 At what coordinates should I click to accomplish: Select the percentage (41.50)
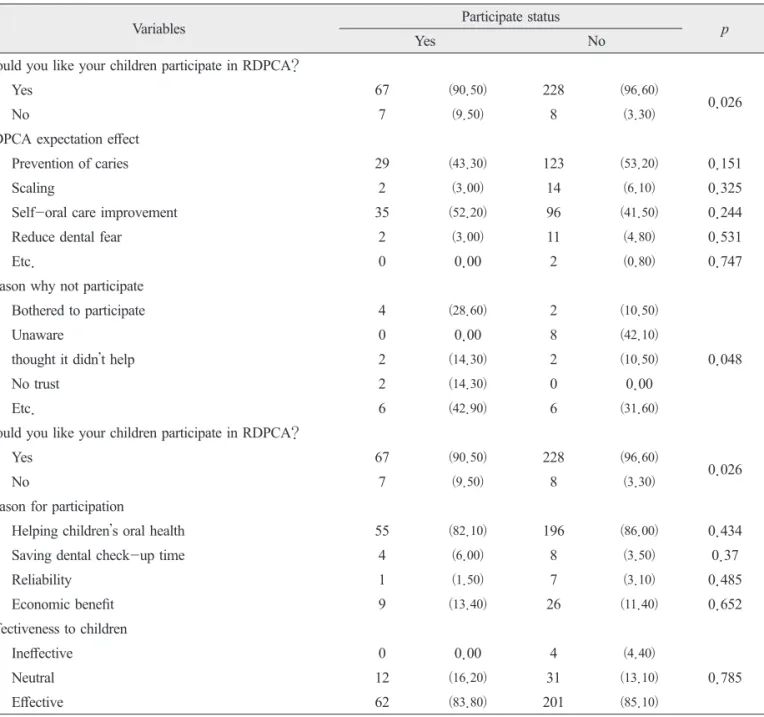coord(639,212)
